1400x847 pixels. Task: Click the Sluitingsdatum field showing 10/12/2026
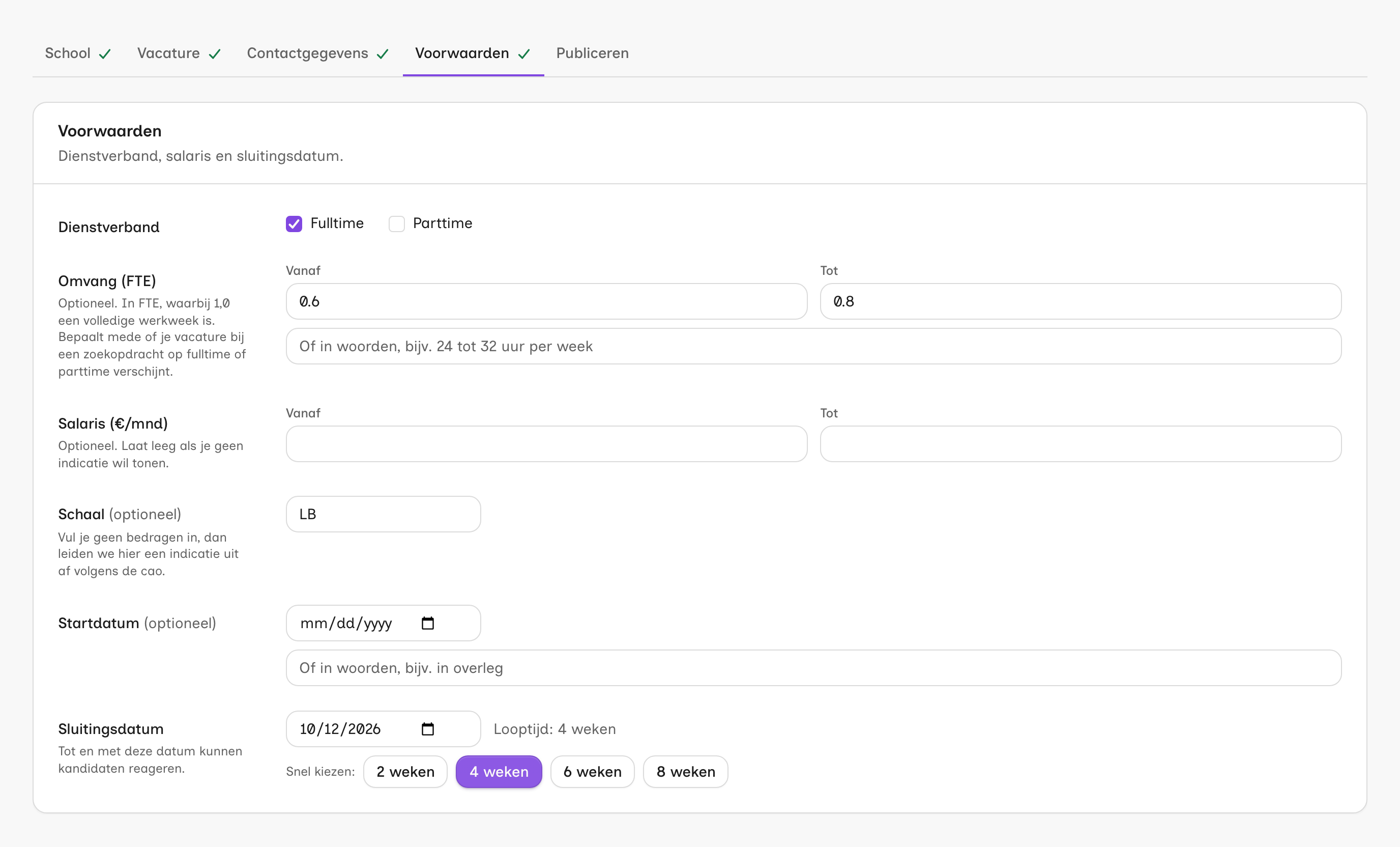pos(384,729)
